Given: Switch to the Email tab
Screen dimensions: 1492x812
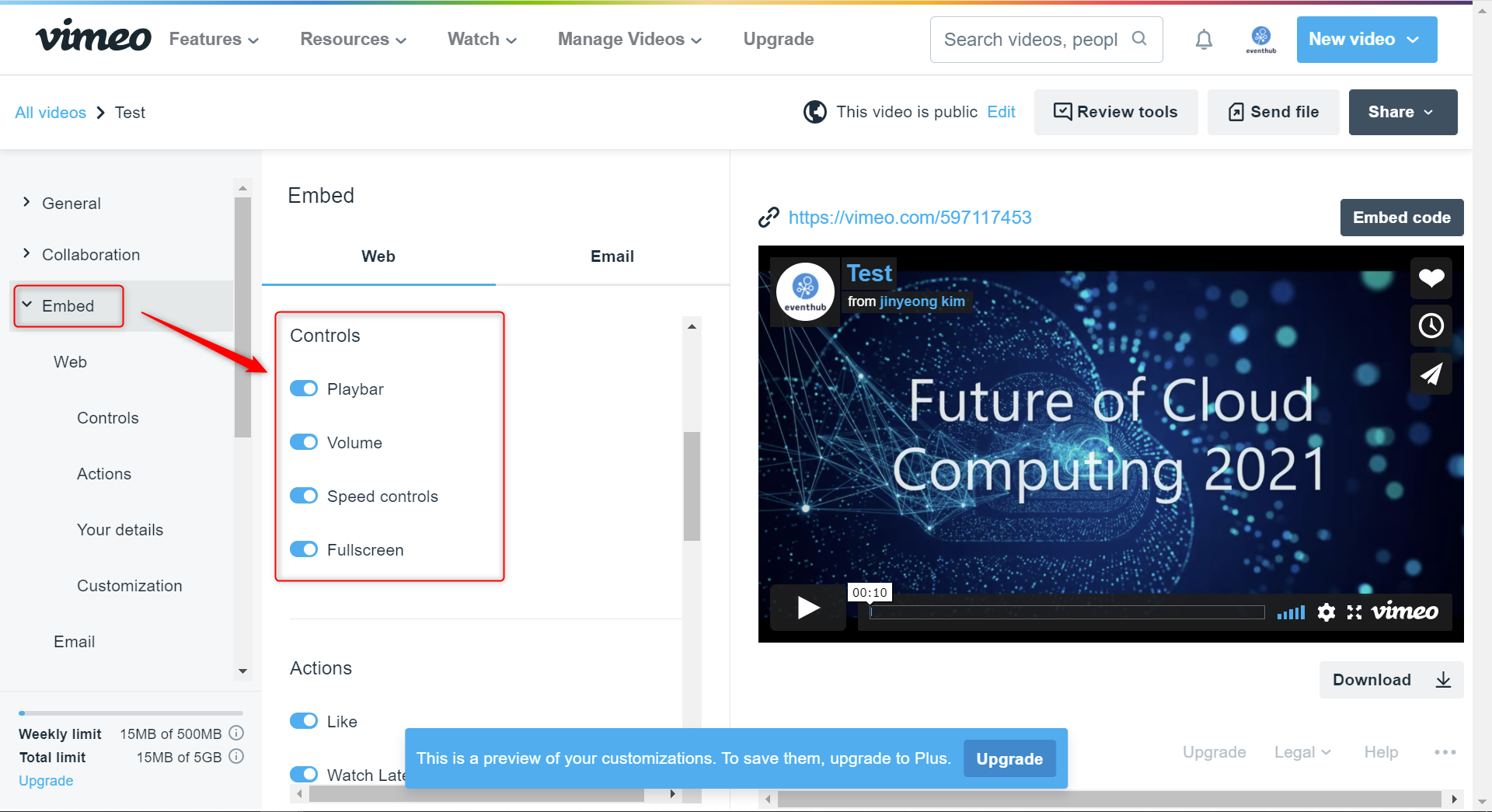Looking at the screenshot, I should [612, 256].
